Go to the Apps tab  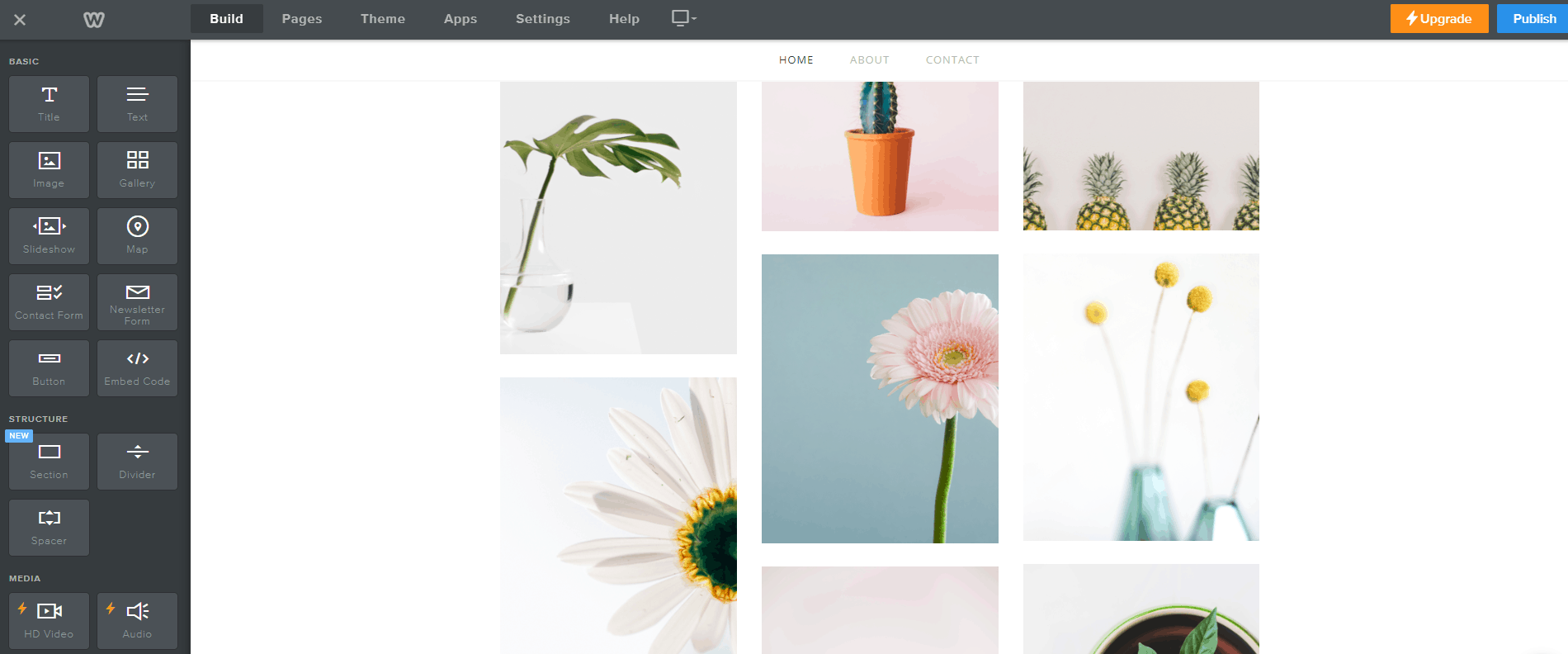tap(460, 18)
